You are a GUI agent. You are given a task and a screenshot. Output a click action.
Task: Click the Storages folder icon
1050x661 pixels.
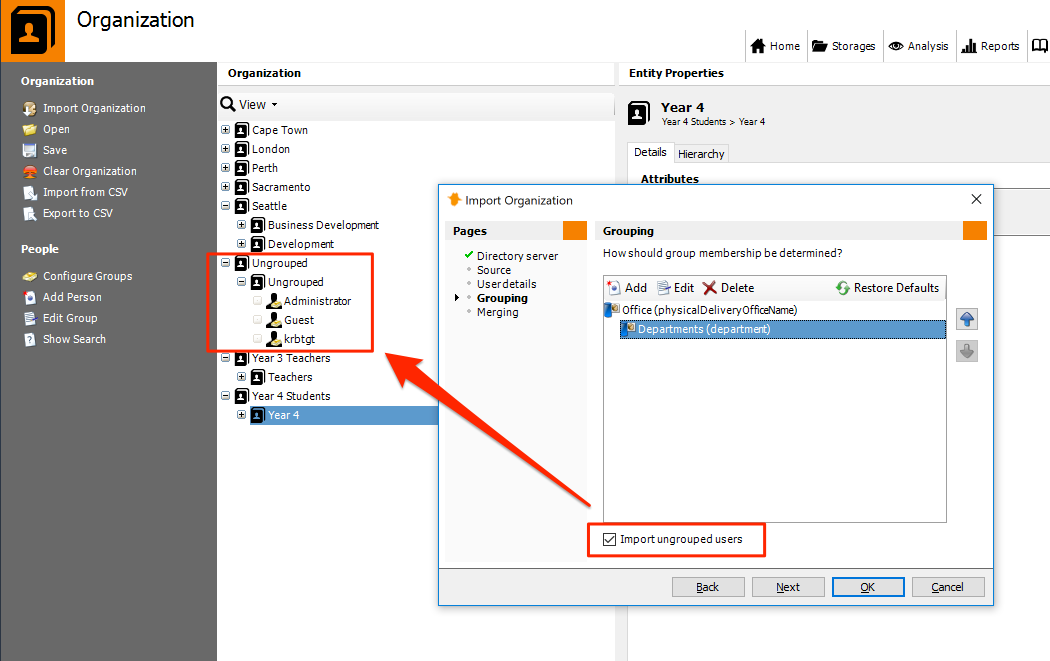[820, 46]
